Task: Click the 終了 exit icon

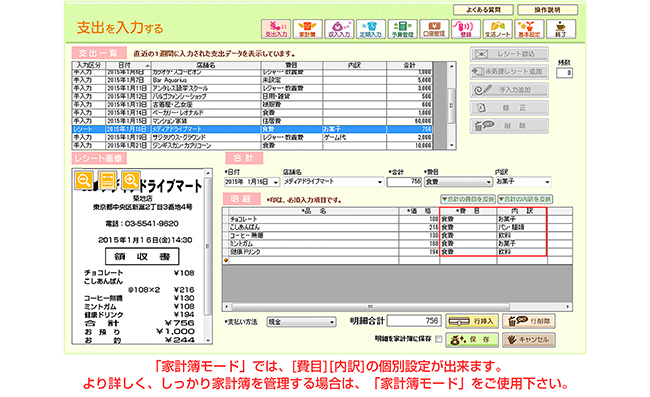Action: [561, 29]
